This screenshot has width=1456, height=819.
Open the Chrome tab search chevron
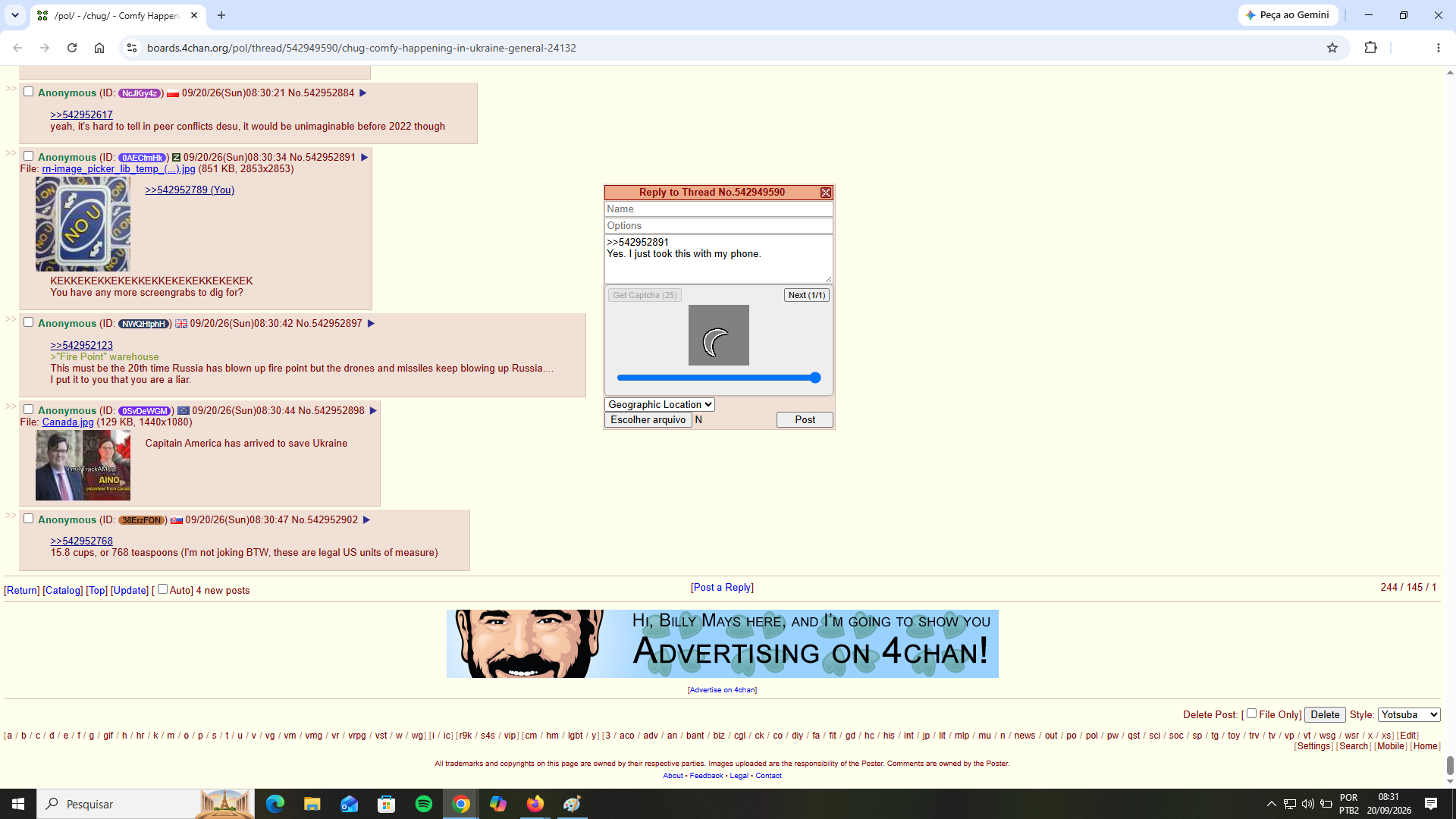[x=14, y=15]
